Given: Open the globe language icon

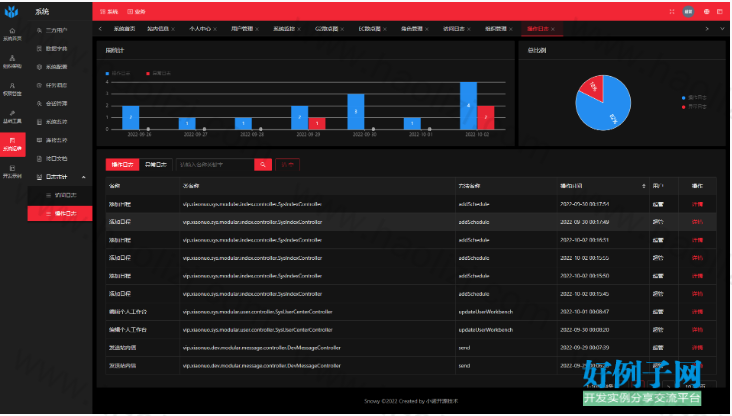Looking at the screenshot, I should tap(706, 12).
